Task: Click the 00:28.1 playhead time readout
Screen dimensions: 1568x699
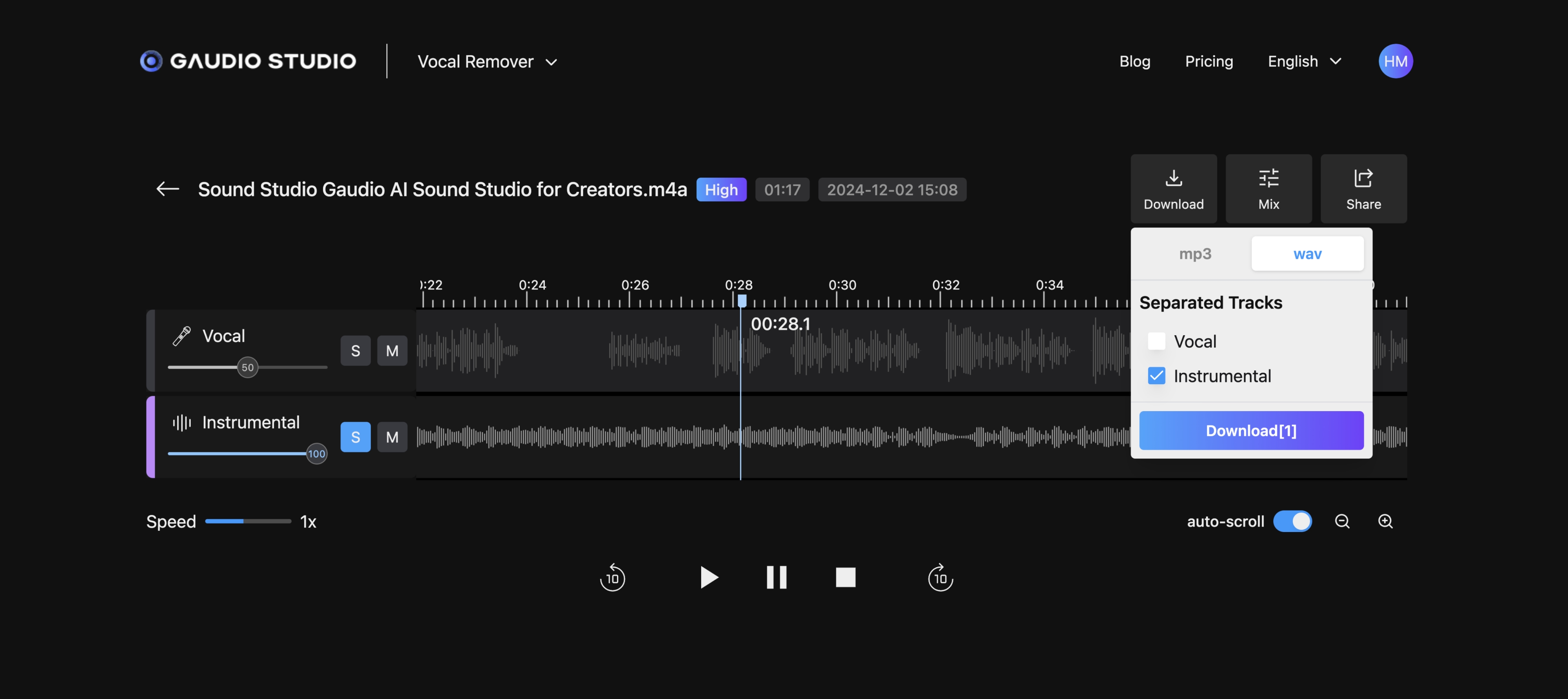Action: tap(780, 324)
